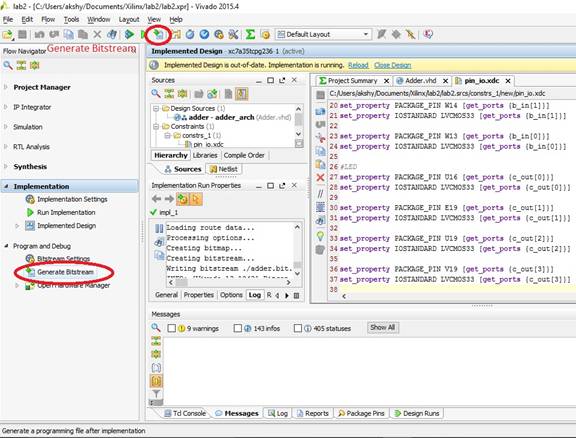The width and height of the screenshot is (576, 438).
Task: Switch to the Adder.vhd tab
Action: (x=421, y=81)
